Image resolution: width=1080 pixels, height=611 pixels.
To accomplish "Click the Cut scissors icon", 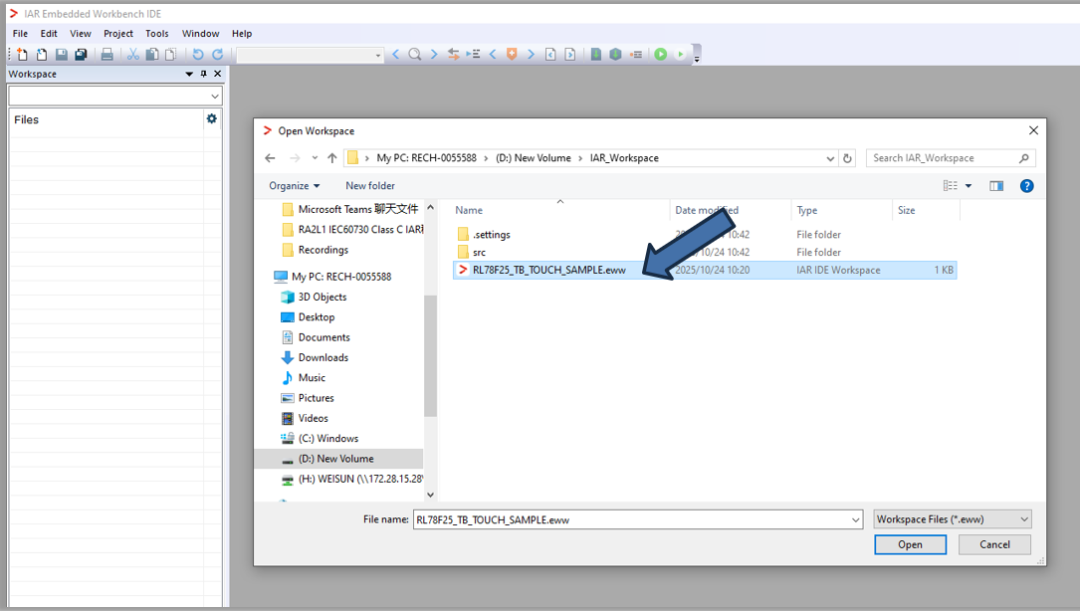I will [132, 54].
